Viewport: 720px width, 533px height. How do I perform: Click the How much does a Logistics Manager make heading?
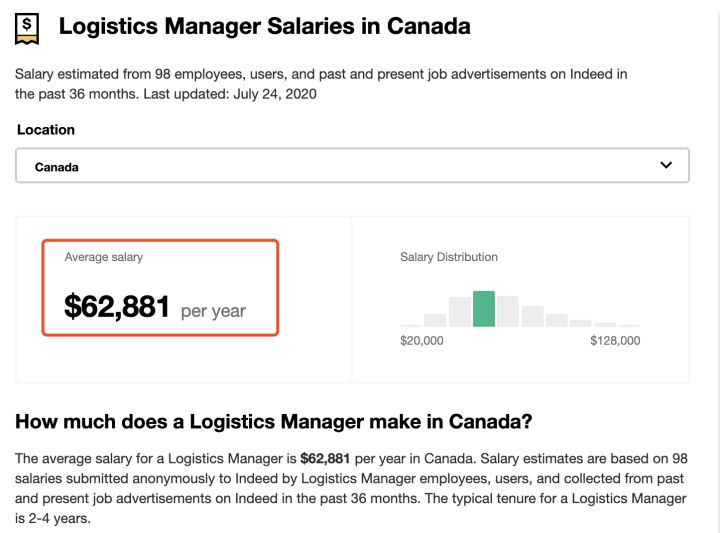point(274,421)
